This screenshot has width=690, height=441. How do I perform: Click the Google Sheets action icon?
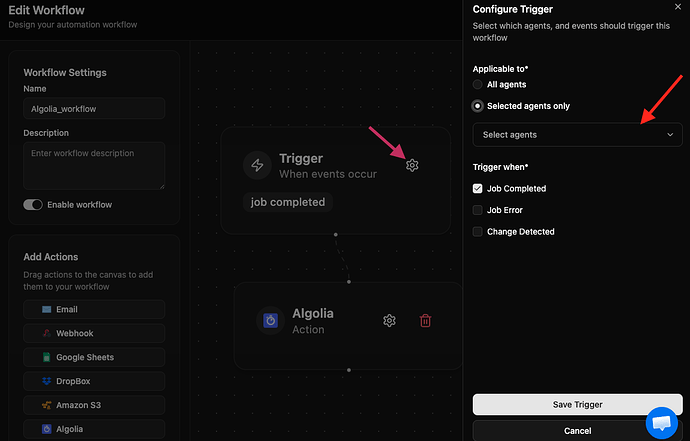coord(46,357)
